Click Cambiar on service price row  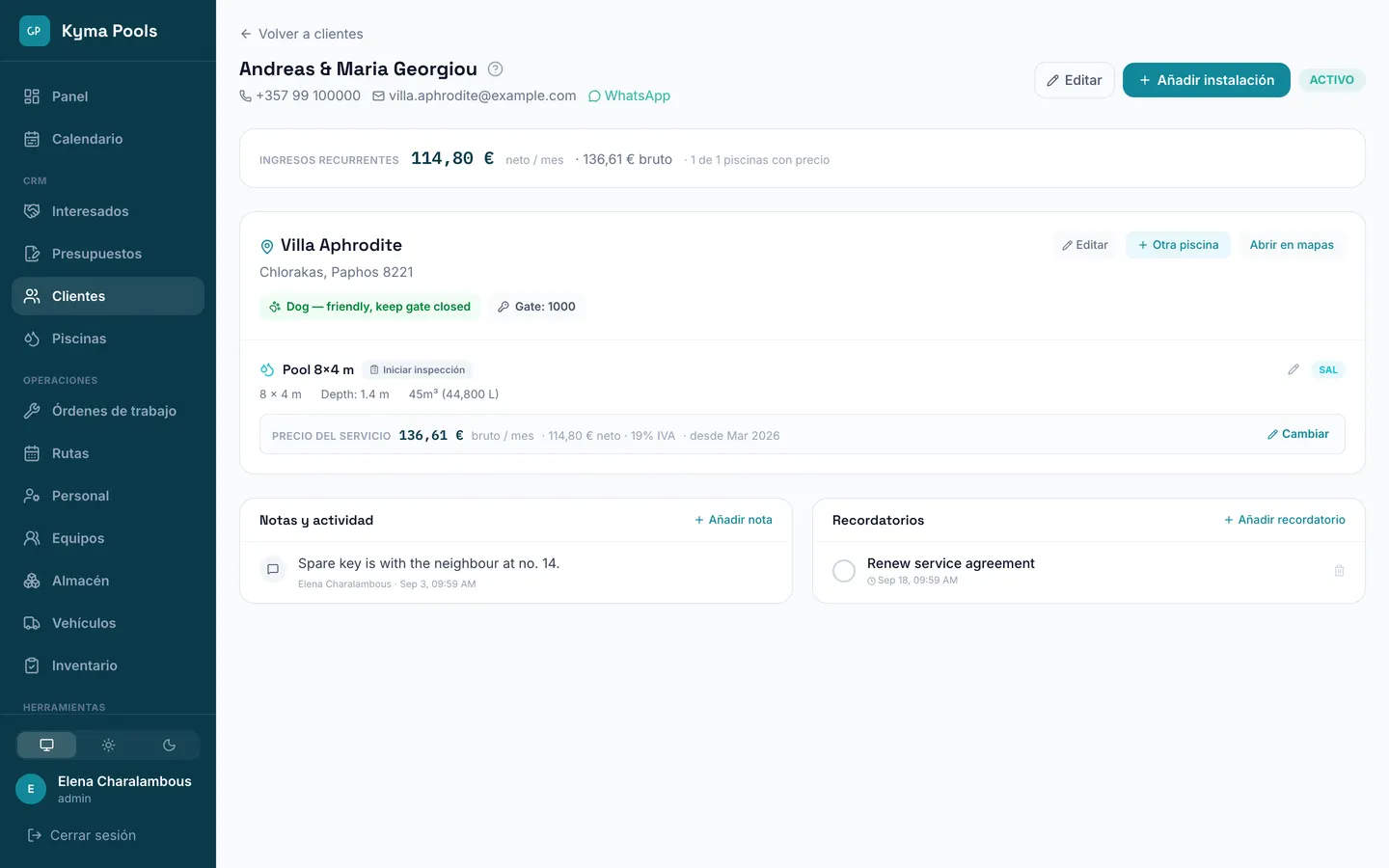(1298, 434)
